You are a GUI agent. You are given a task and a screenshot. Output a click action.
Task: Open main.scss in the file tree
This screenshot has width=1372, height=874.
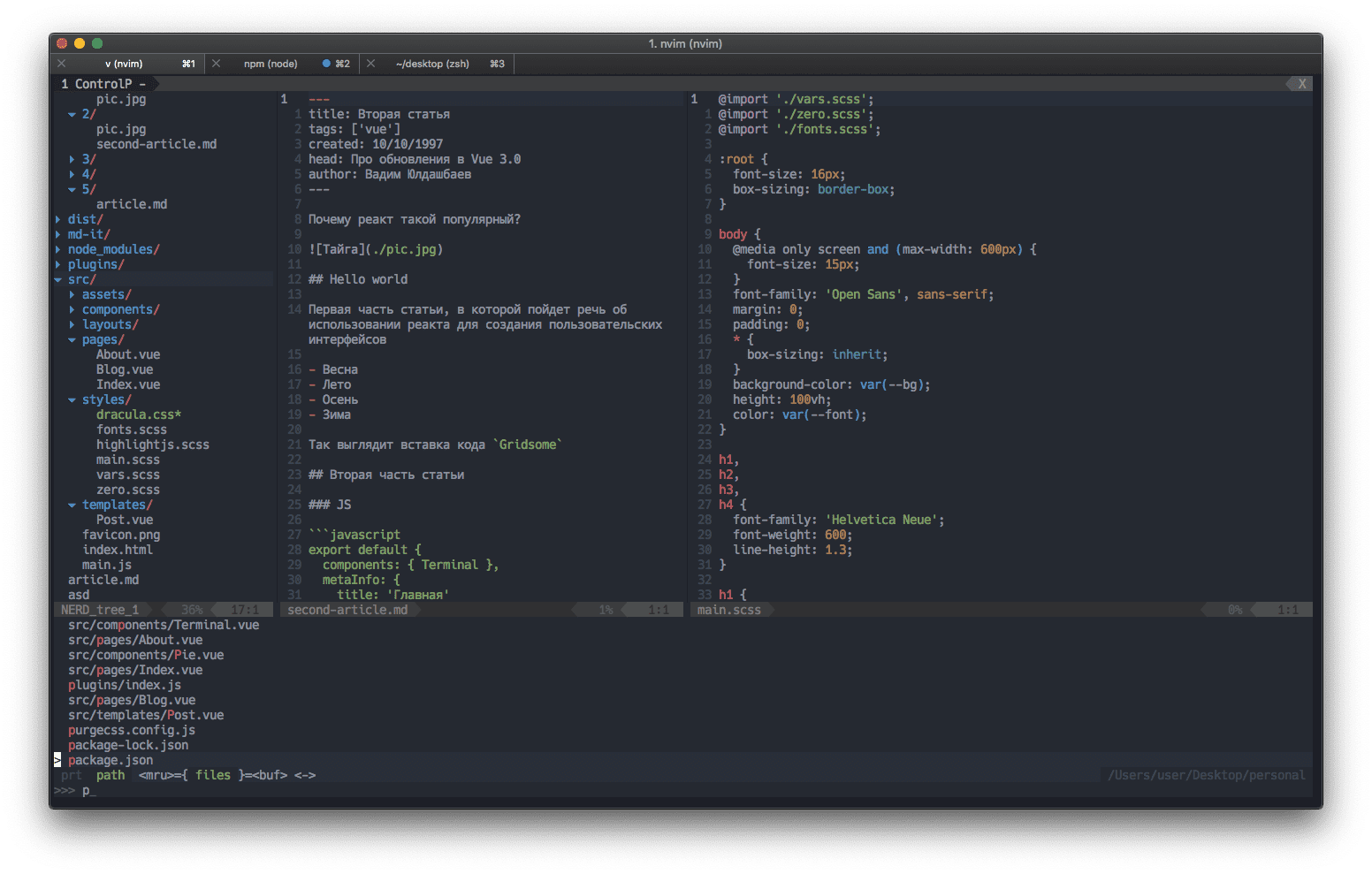[x=128, y=460]
